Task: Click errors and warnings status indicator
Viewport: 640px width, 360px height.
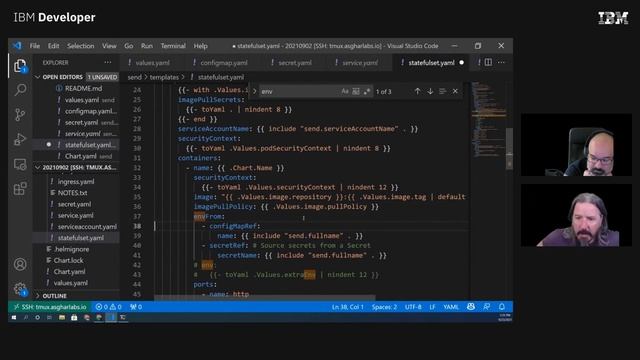Action: tap(109, 307)
